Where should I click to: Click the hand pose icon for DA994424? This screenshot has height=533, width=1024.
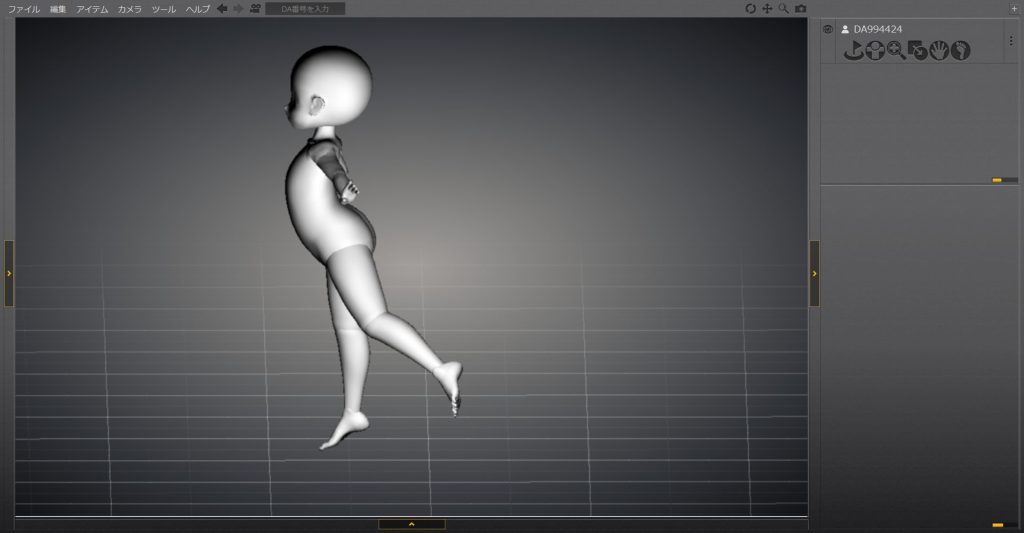pyautogui.click(x=939, y=51)
